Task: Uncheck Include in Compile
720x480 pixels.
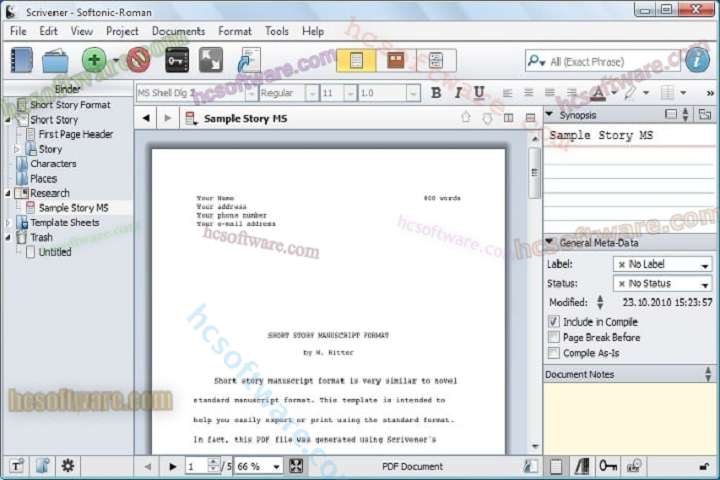Action: tap(553, 322)
